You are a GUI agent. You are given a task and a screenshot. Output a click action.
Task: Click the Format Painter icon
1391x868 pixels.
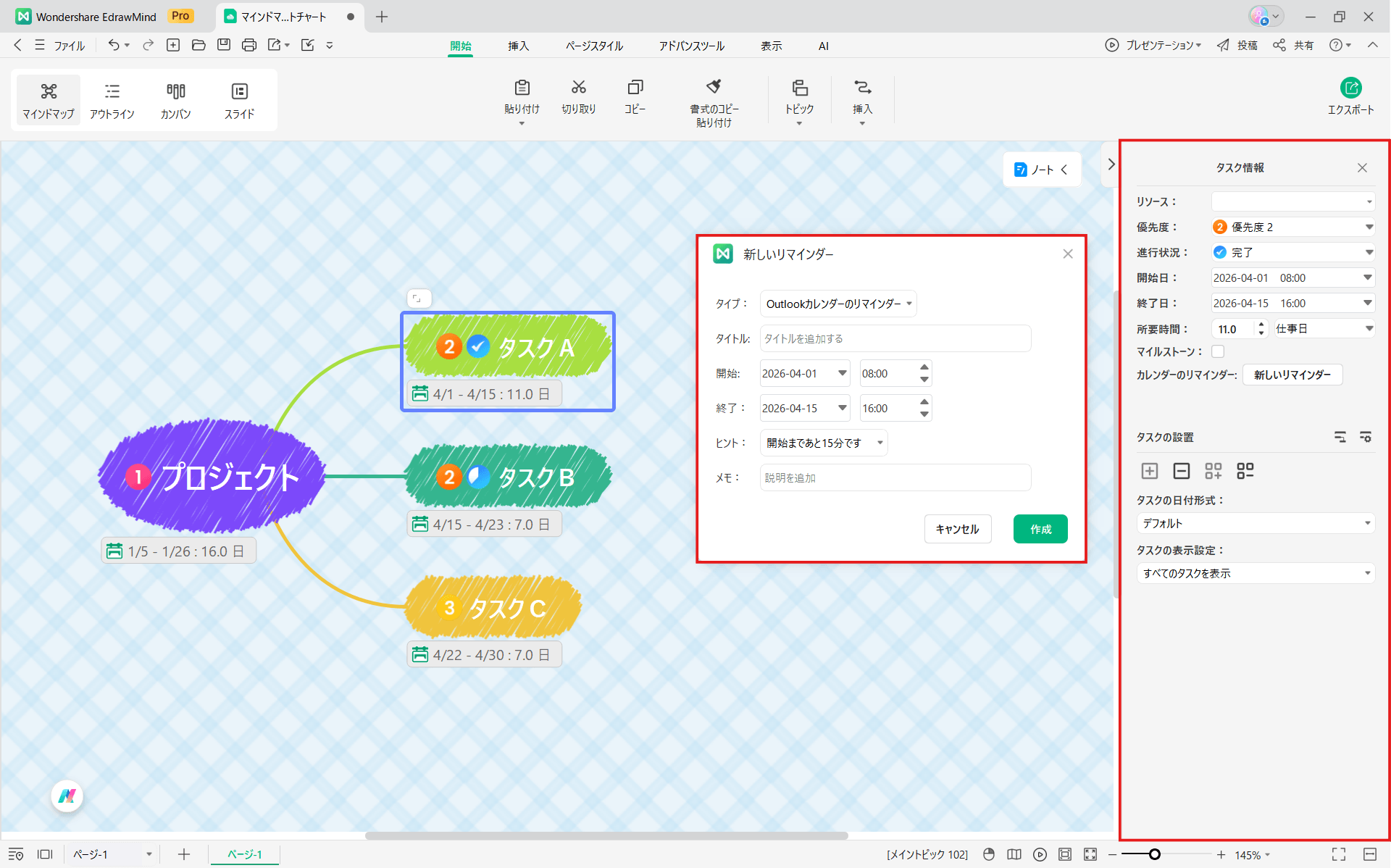point(714,87)
